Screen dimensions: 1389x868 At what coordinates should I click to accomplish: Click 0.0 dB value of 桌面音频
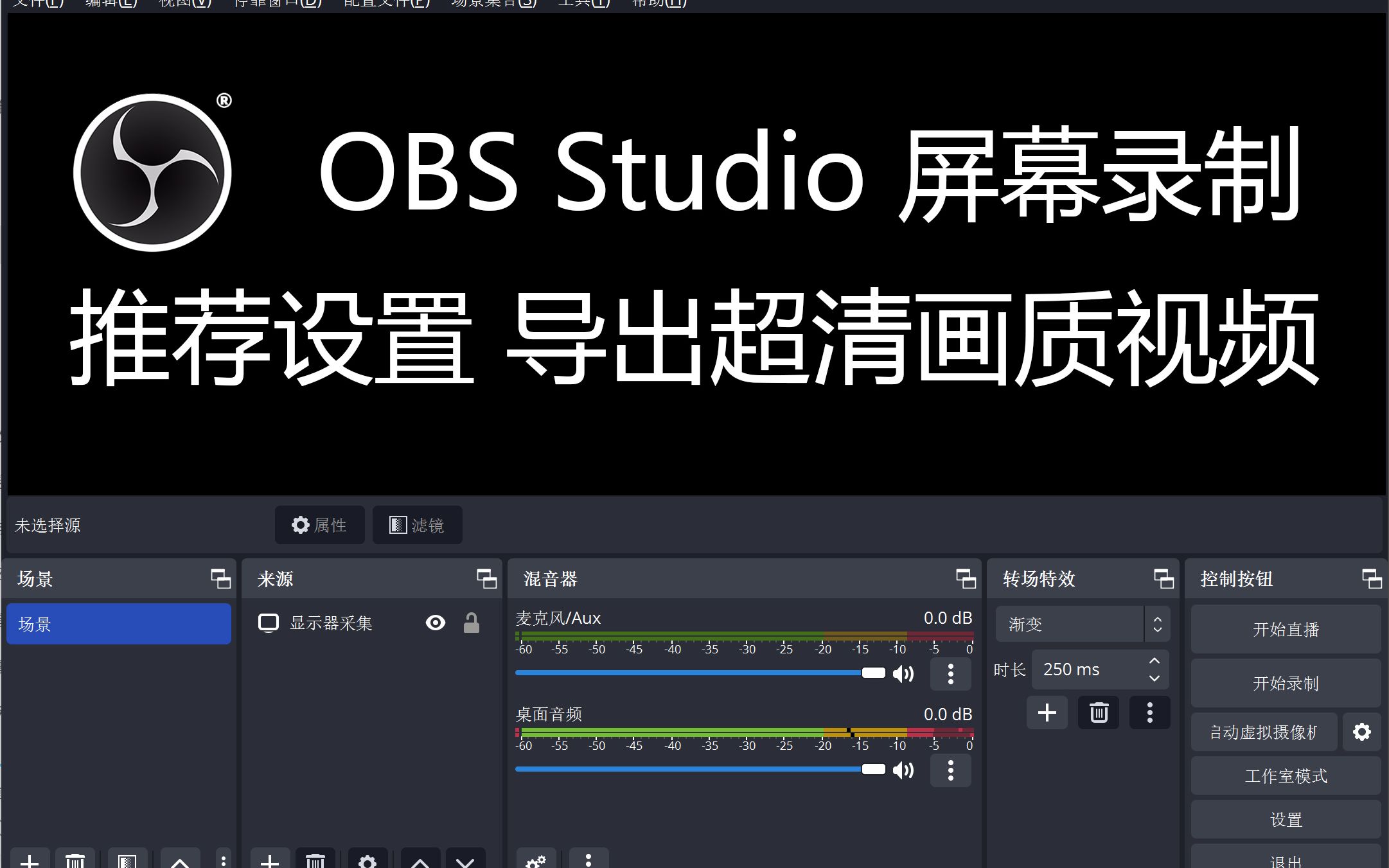pos(948,714)
